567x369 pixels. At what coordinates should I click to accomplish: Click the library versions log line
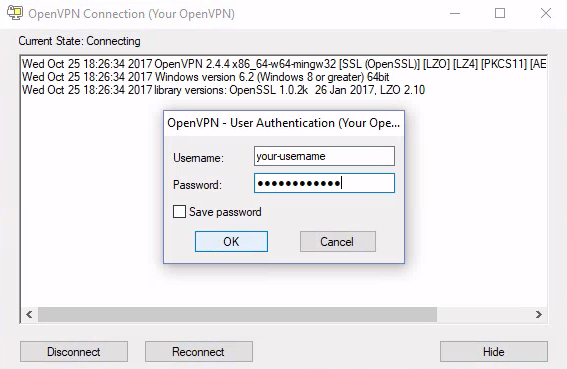coord(223,90)
